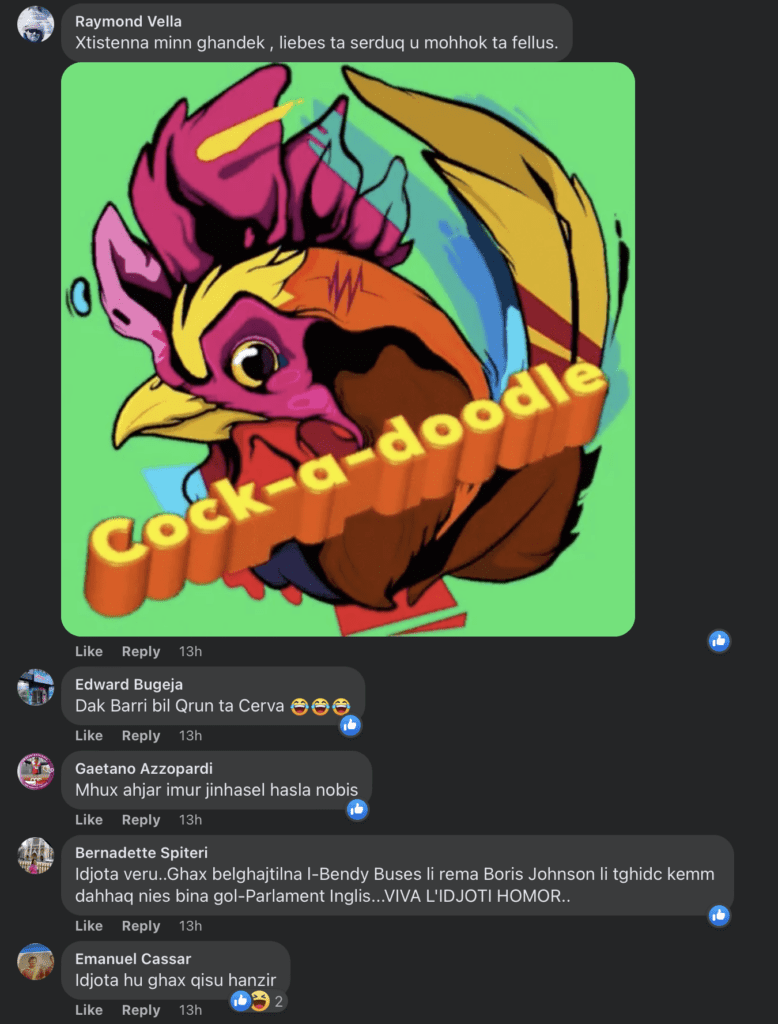The image size is (778, 1024).
Task: Open Raymond Vella's profile picture
Action: [35, 25]
